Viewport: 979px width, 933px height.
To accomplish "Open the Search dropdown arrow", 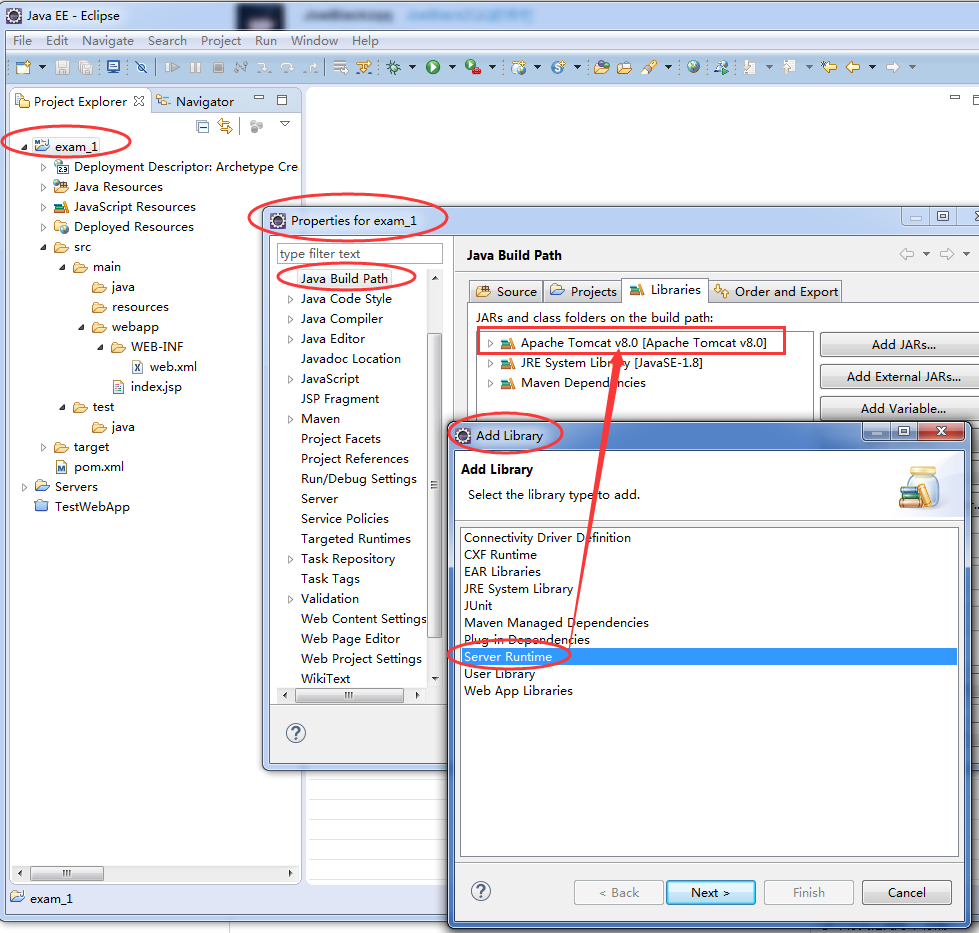I will tap(668, 67).
